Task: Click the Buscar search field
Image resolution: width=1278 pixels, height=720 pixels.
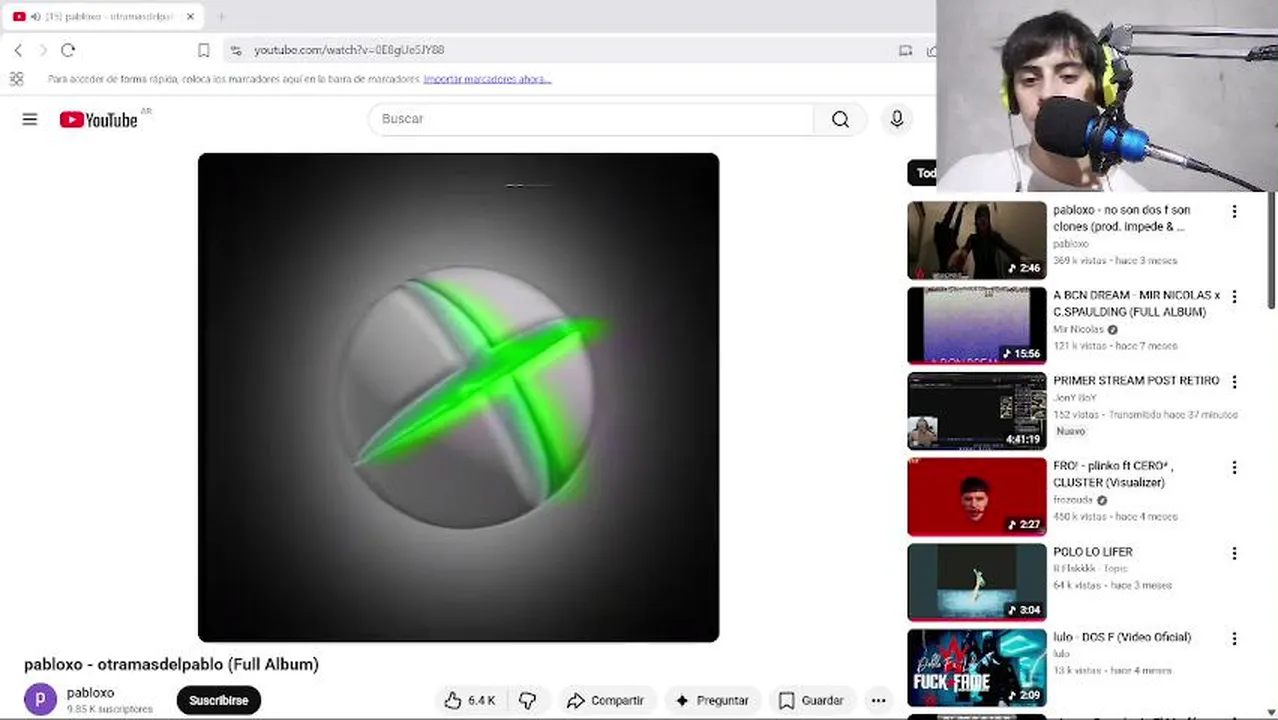Action: pyautogui.click(x=592, y=119)
